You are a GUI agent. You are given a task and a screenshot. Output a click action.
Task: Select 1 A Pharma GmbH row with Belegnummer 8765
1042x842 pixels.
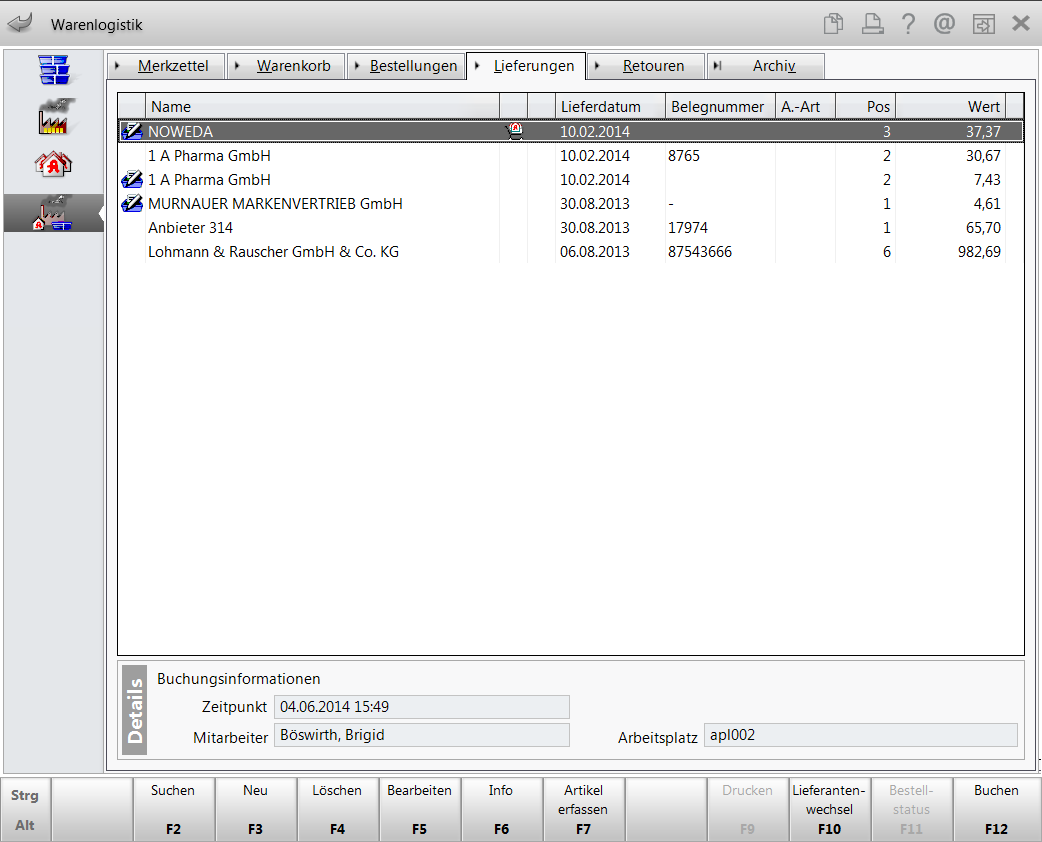coord(571,156)
